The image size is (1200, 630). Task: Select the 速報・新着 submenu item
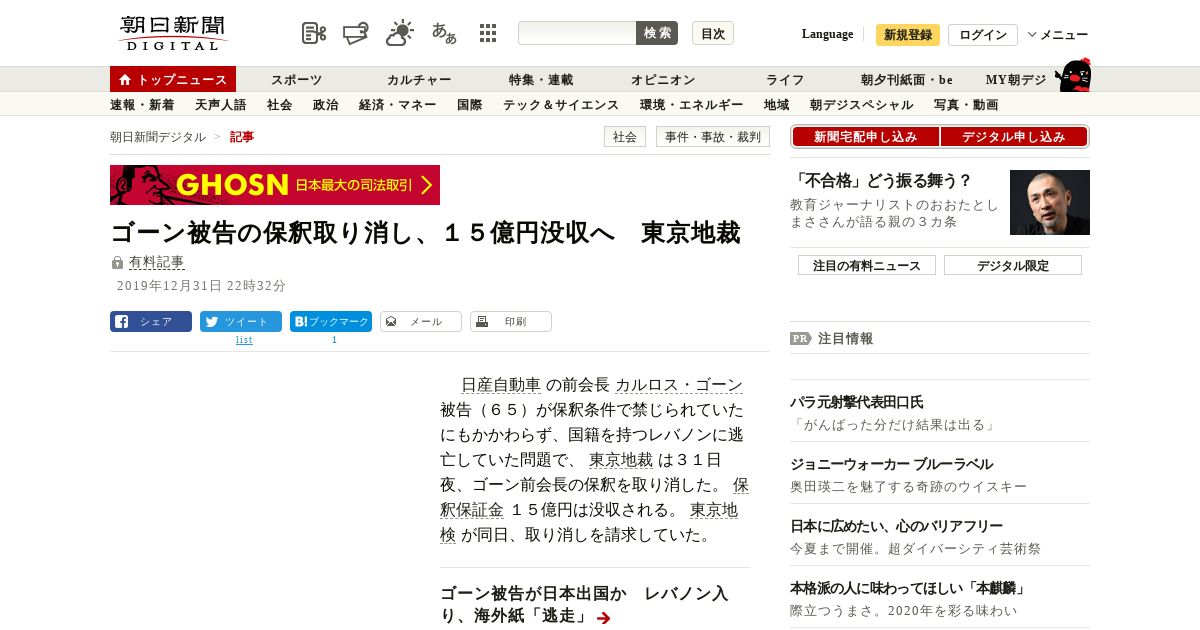tap(142, 105)
